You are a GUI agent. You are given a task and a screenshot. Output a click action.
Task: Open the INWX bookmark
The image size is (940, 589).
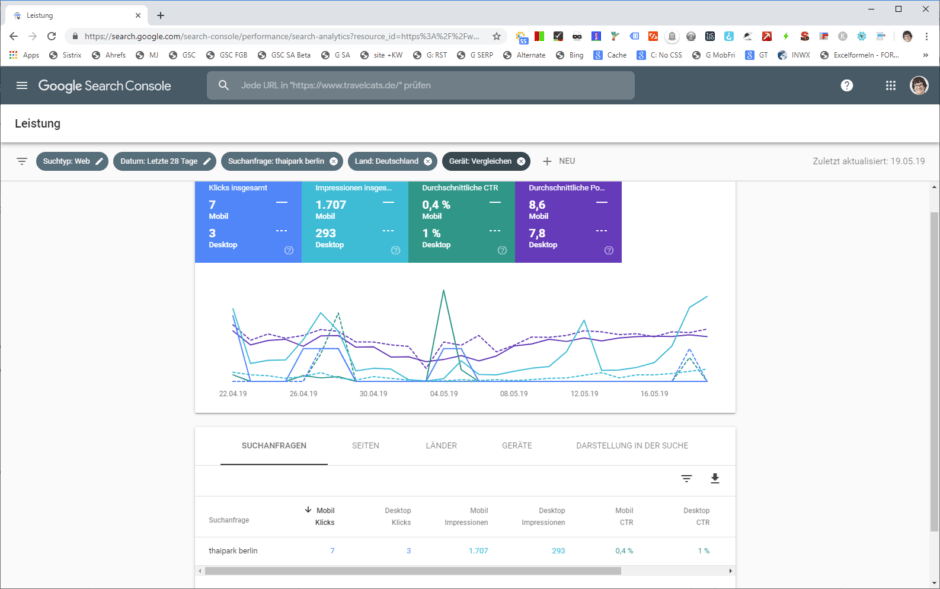click(794, 55)
